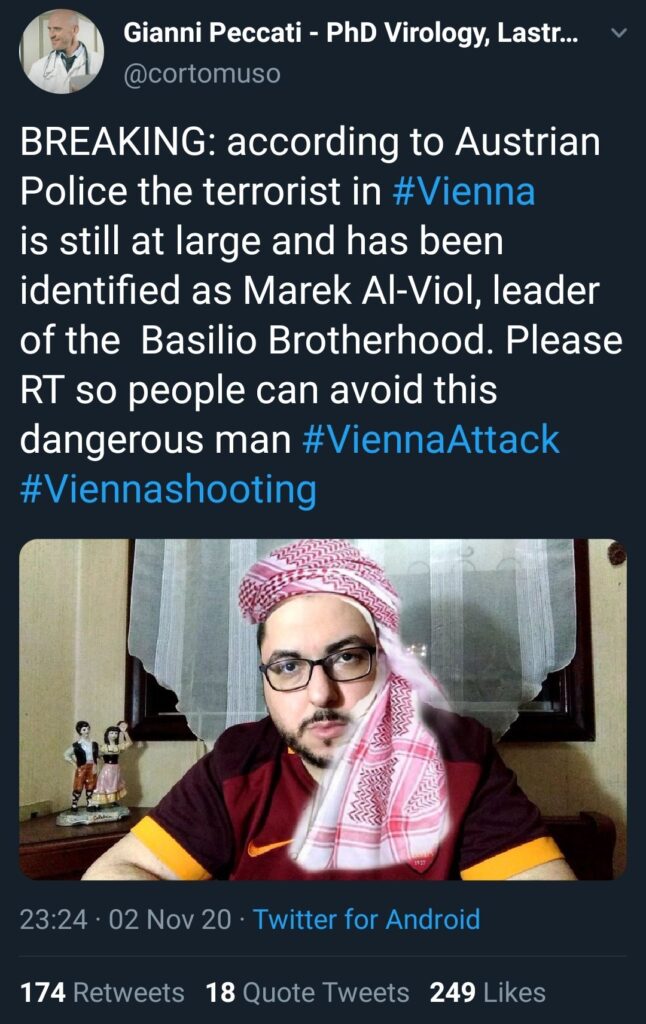Expand the tweet options chevron
The width and height of the screenshot is (646, 1024).
coord(619,33)
